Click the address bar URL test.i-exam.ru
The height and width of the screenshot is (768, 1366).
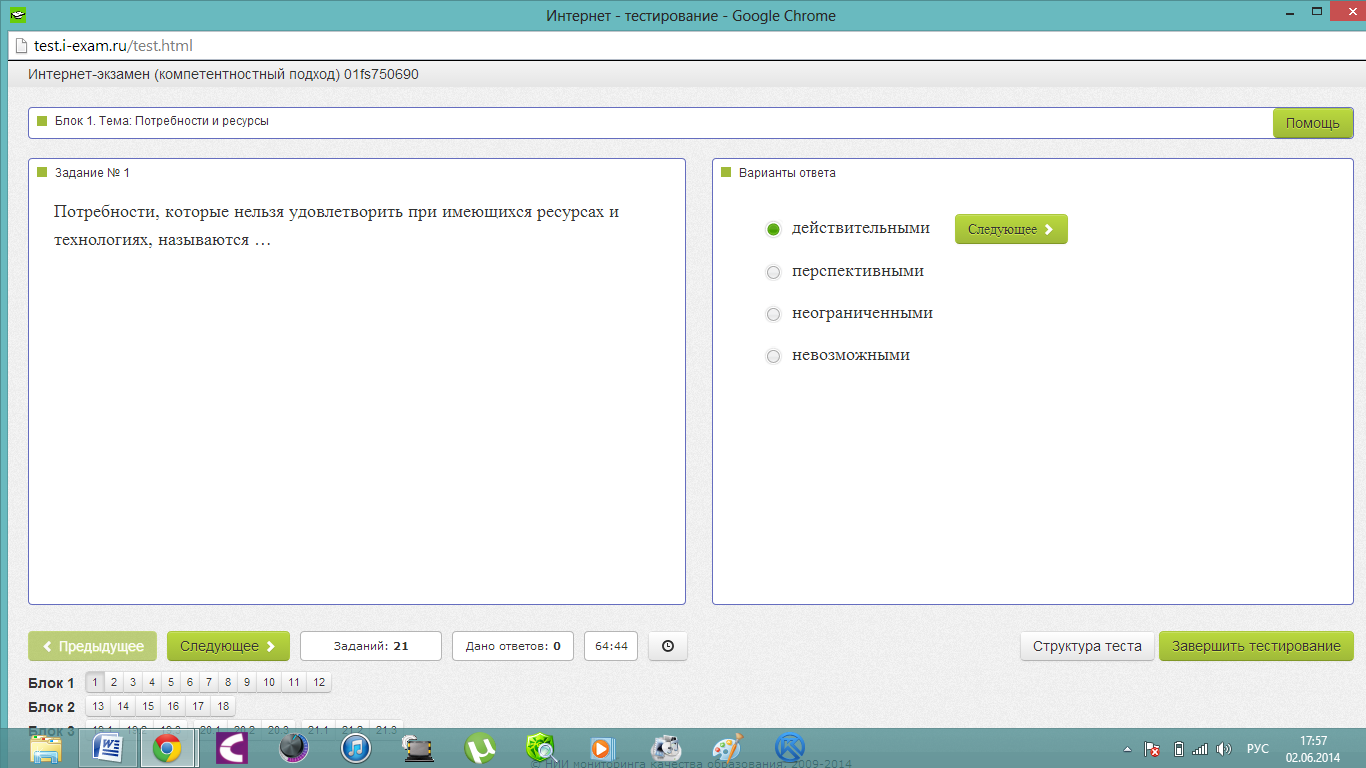coord(113,46)
